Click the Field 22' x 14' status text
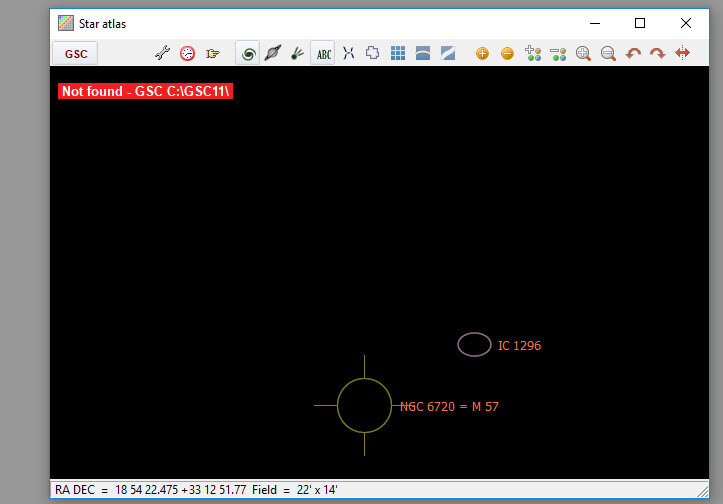The image size is (723, 504). (295, 490)
